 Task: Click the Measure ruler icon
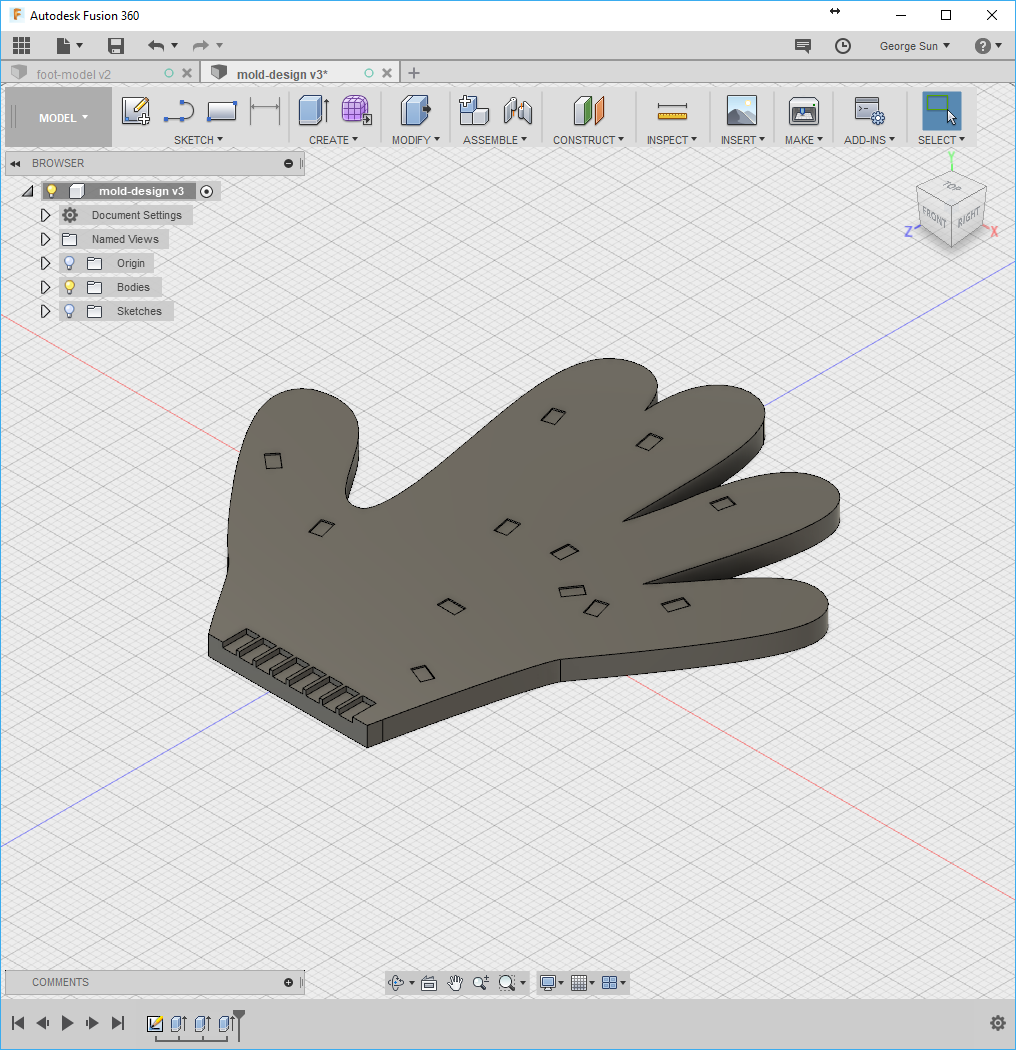(672, 111)
